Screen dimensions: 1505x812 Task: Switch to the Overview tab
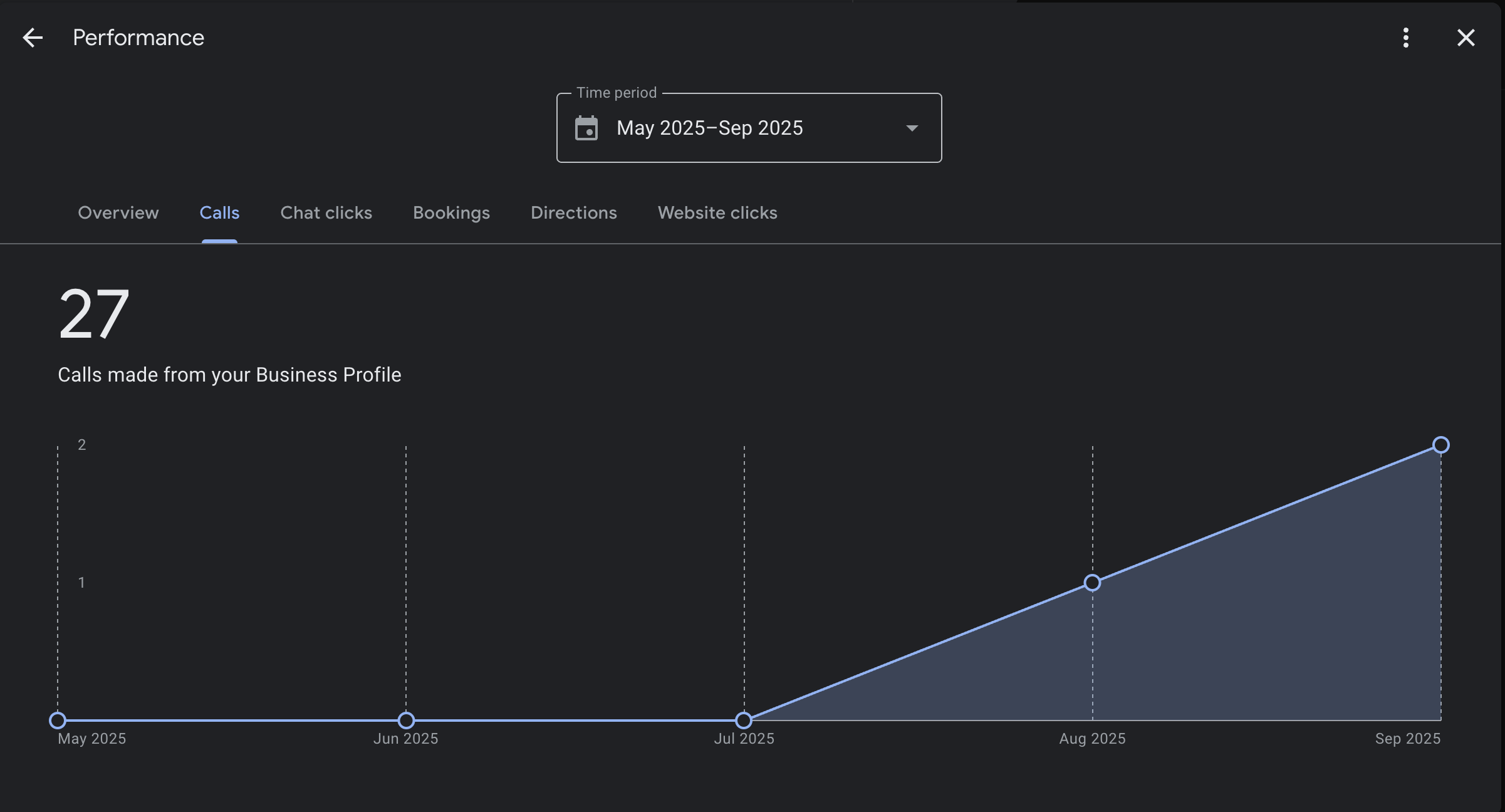click(x=118, y=213)
